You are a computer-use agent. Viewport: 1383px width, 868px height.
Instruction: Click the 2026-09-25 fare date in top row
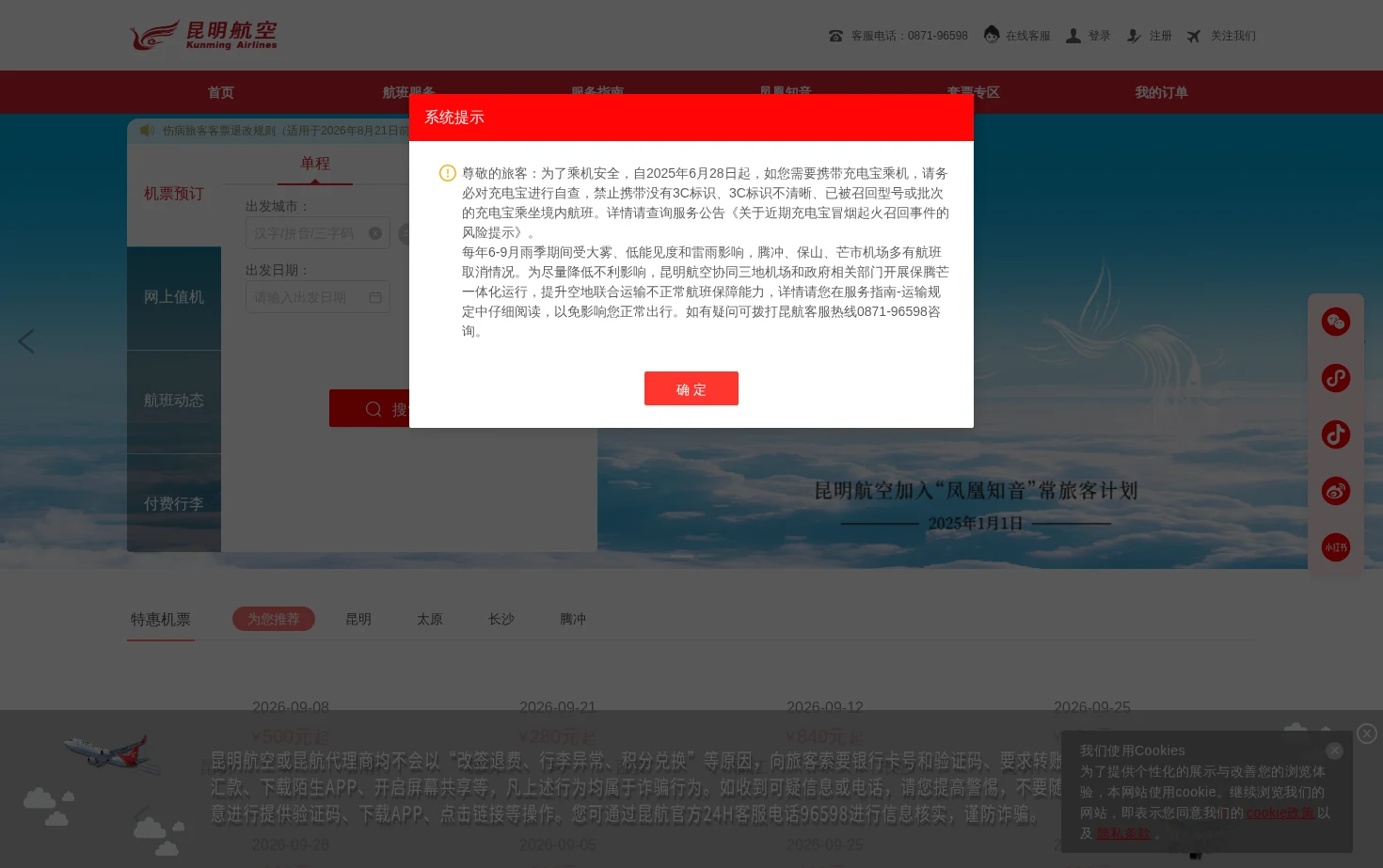click(1092, 707)
